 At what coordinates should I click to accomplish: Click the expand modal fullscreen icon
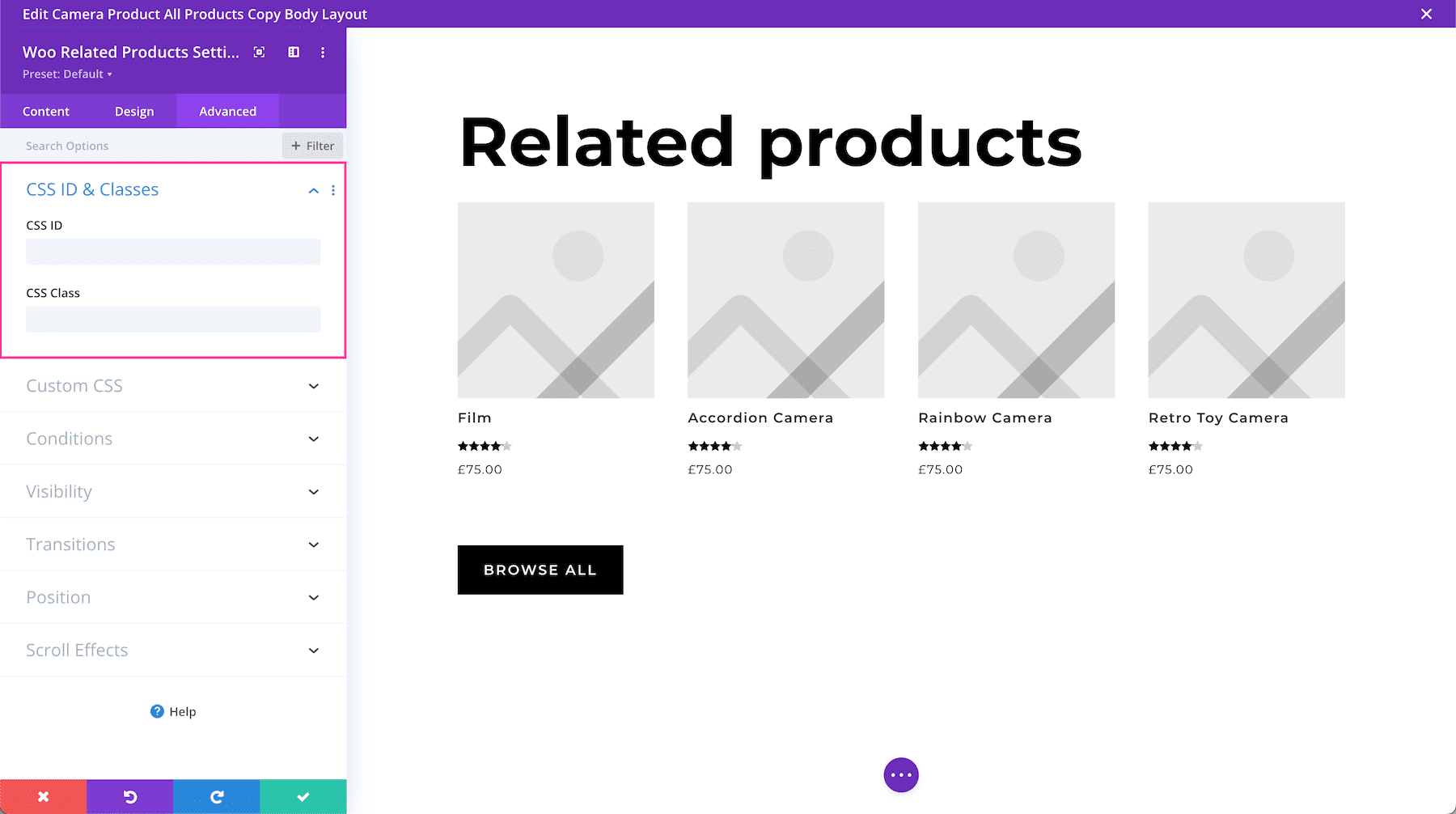click(x=259, y=53)
